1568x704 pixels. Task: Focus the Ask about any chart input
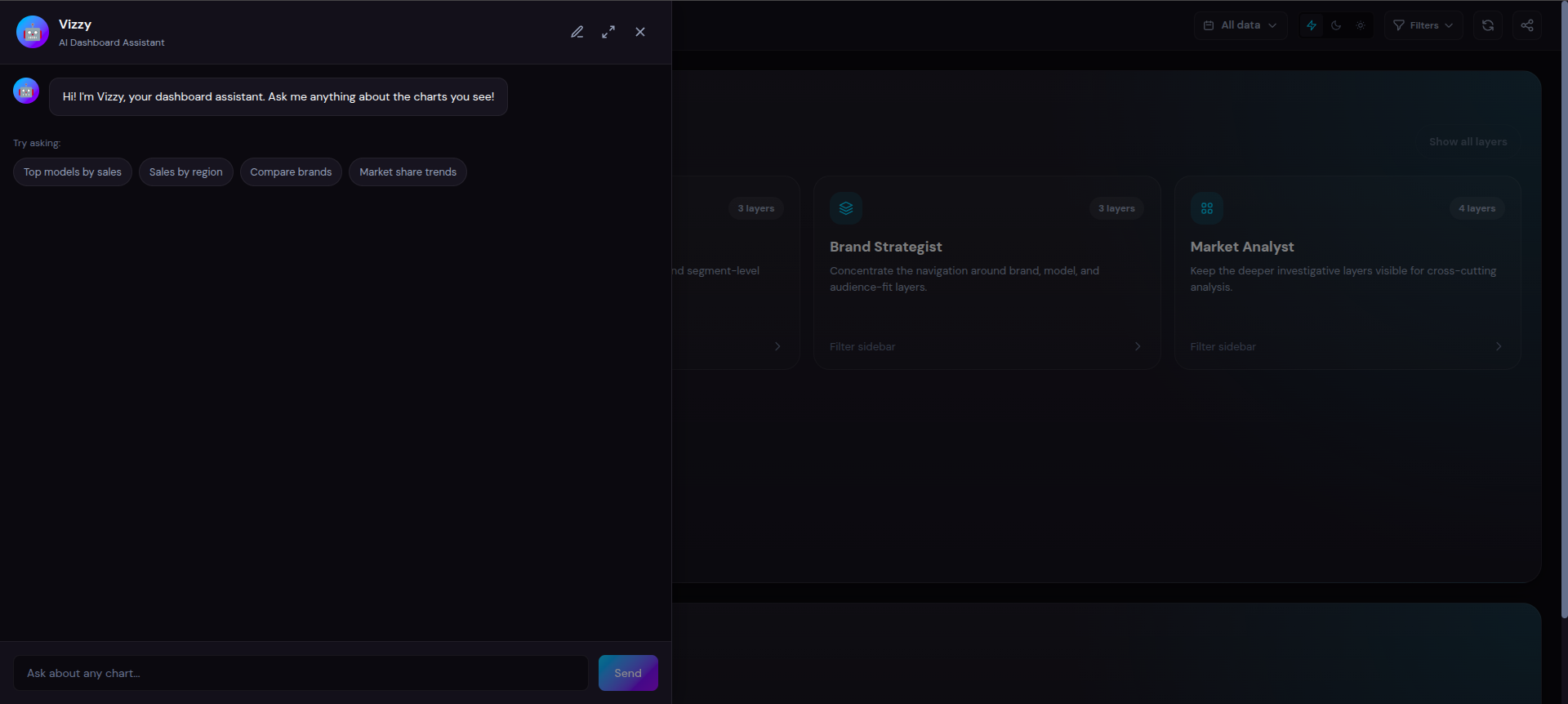click(x=301, y=673)
